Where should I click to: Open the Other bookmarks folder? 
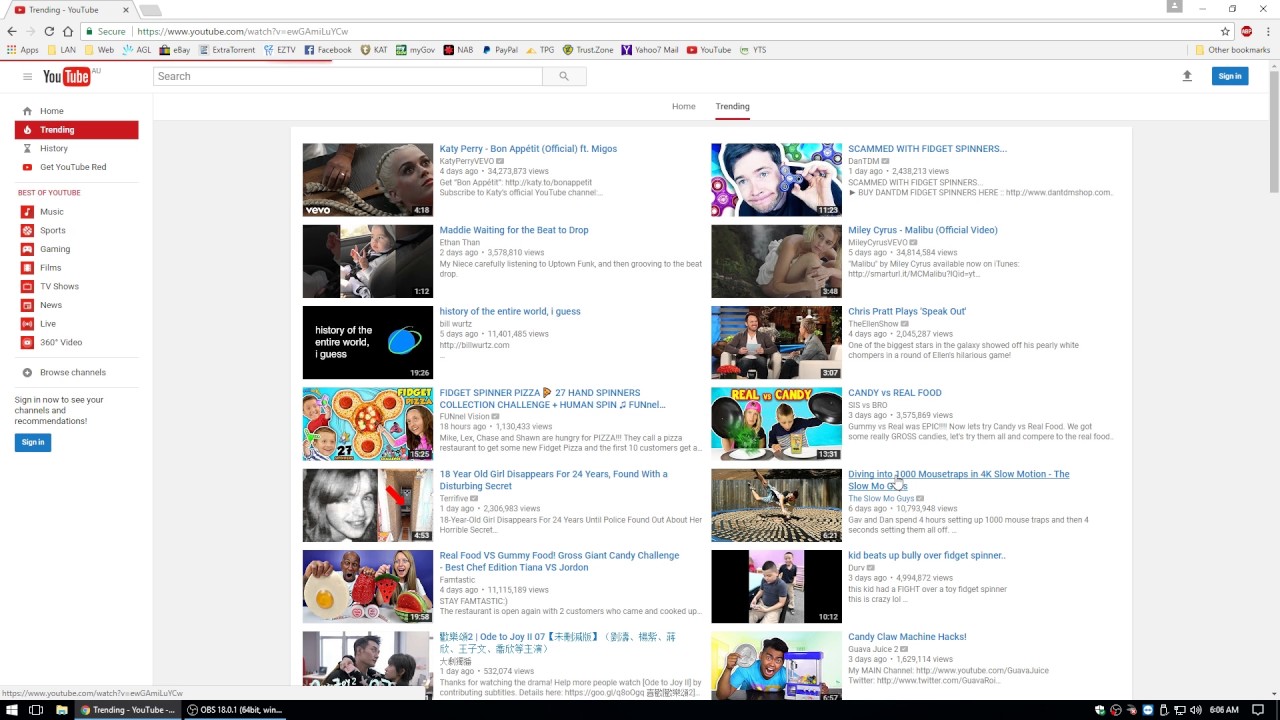click(x=1232, y=50)
